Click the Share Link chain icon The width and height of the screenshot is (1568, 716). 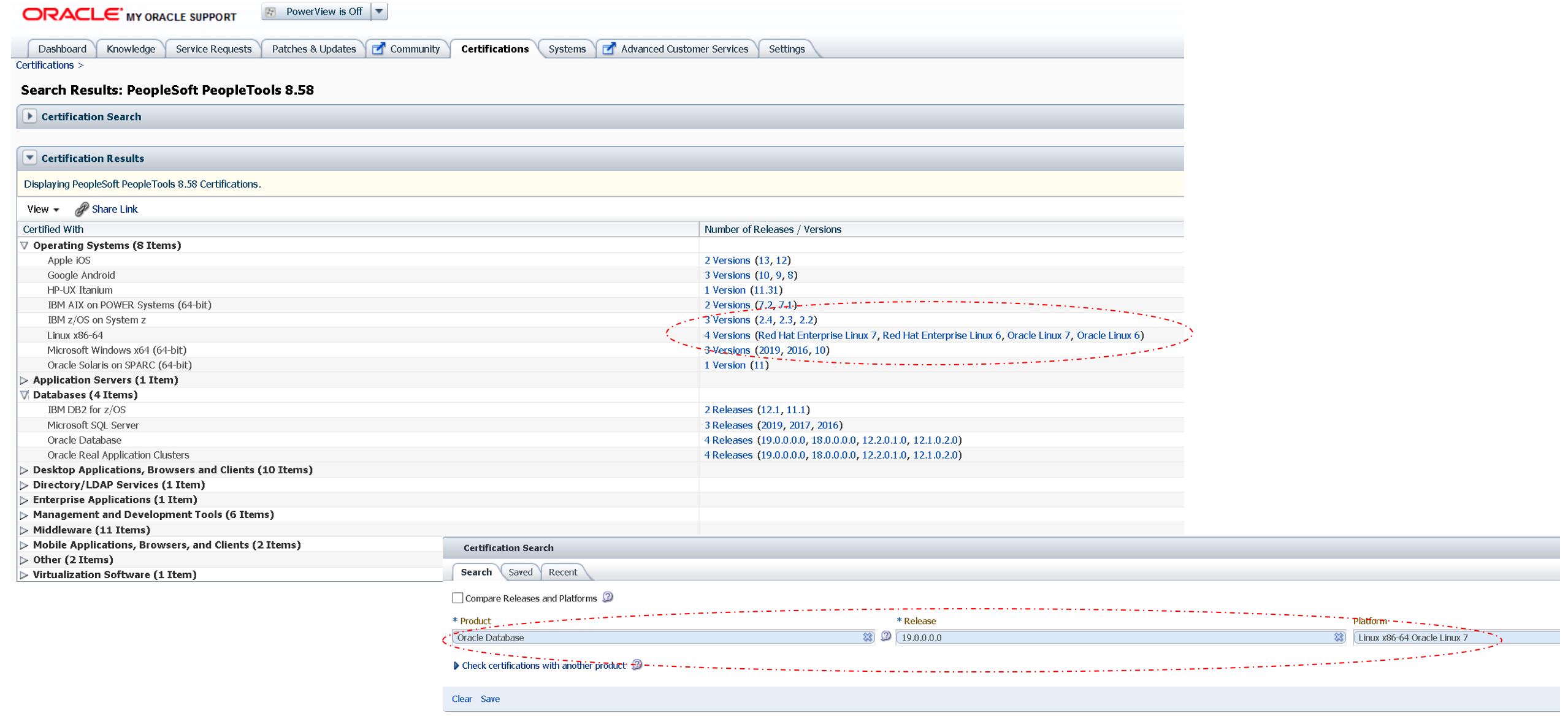(x=81, y=210)
